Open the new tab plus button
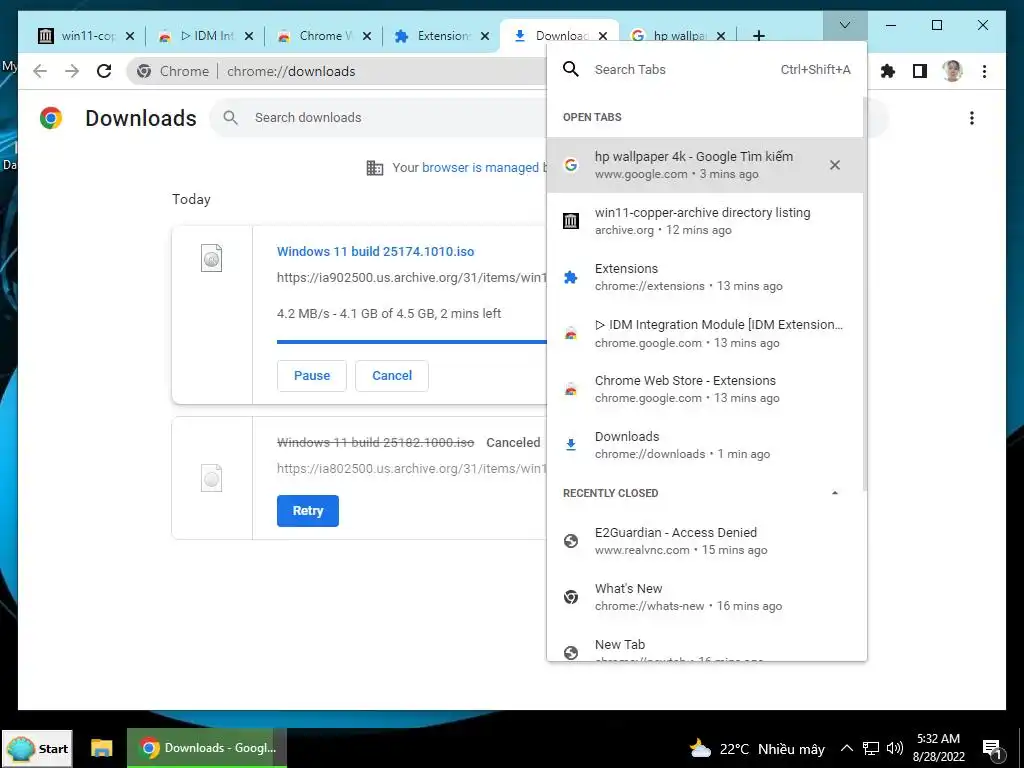Viewport: 1024px width, 768px height. [758, 36]
